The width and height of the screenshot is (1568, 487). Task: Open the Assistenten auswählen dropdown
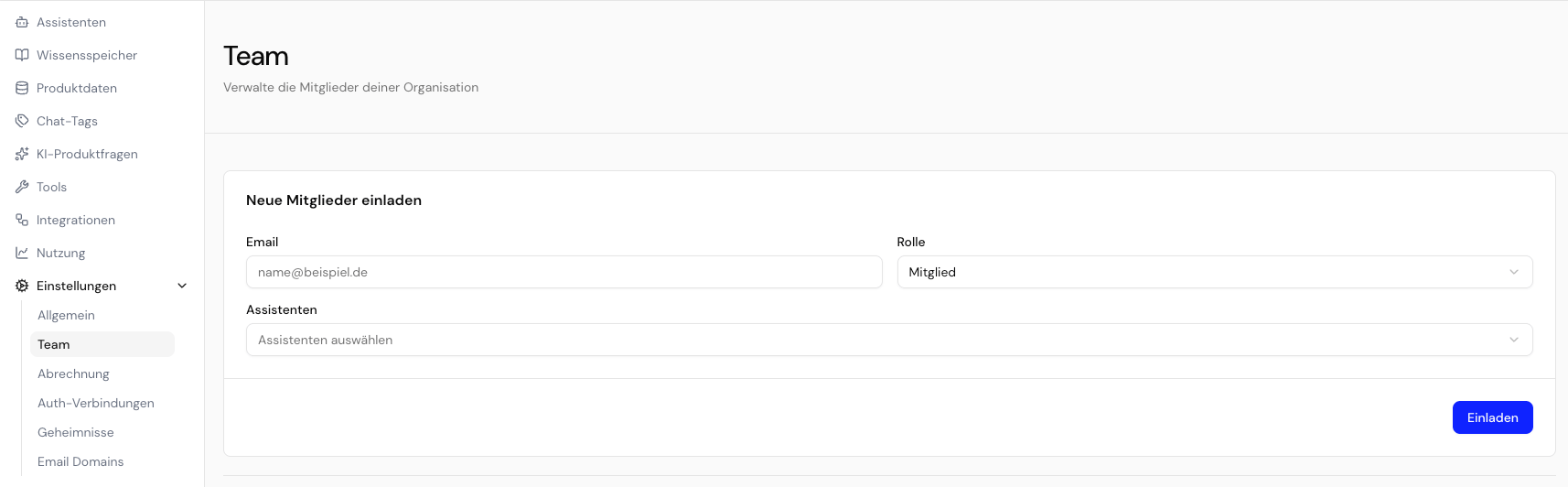point(889,340)
